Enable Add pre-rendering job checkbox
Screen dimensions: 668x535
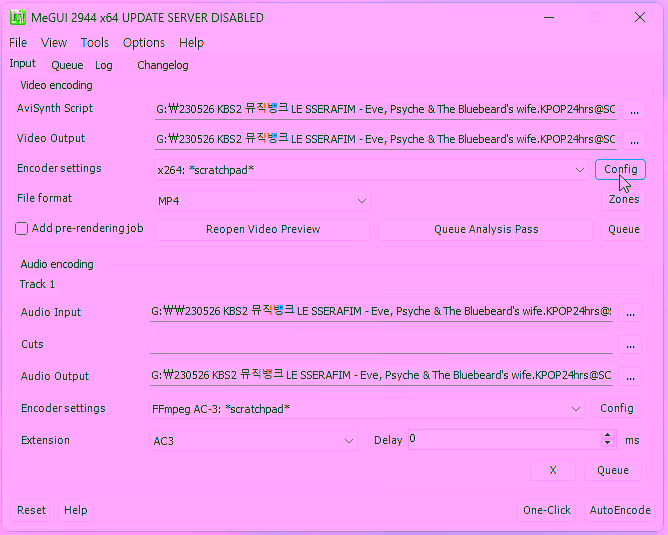click(x=21, y=229)
